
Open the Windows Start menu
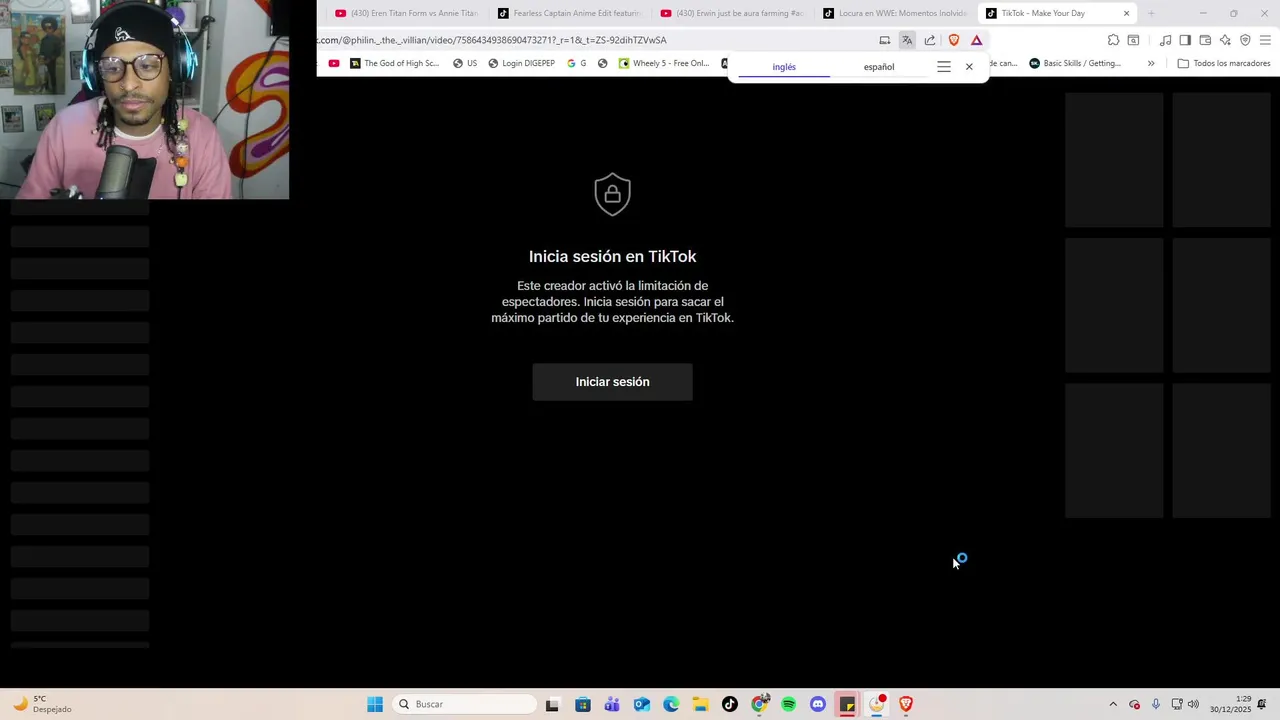pyautogui.click(x=375, y=704)
